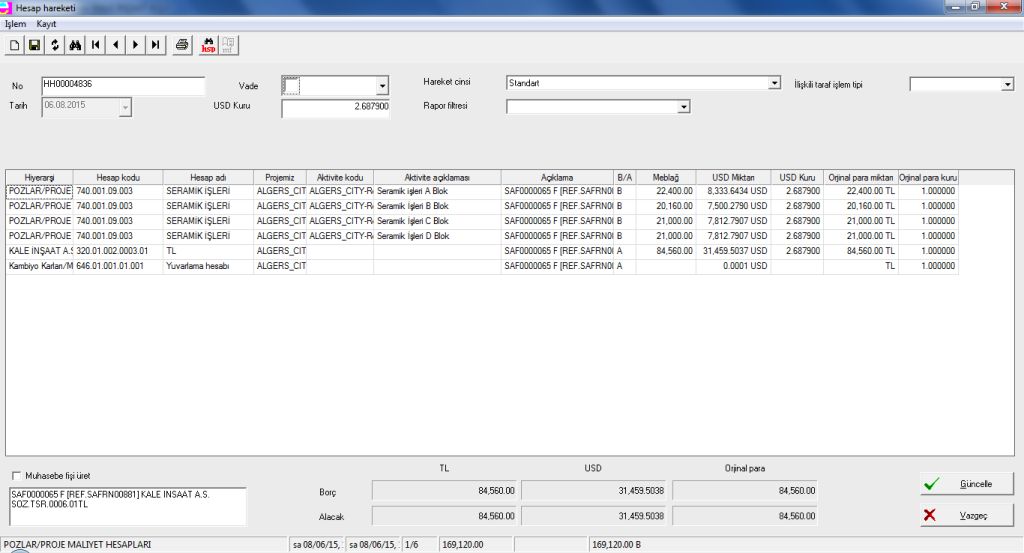Click the USD Kuru input field
Image resolution: width=1024 pixels, height=553 pixels.
pos(335,107)
